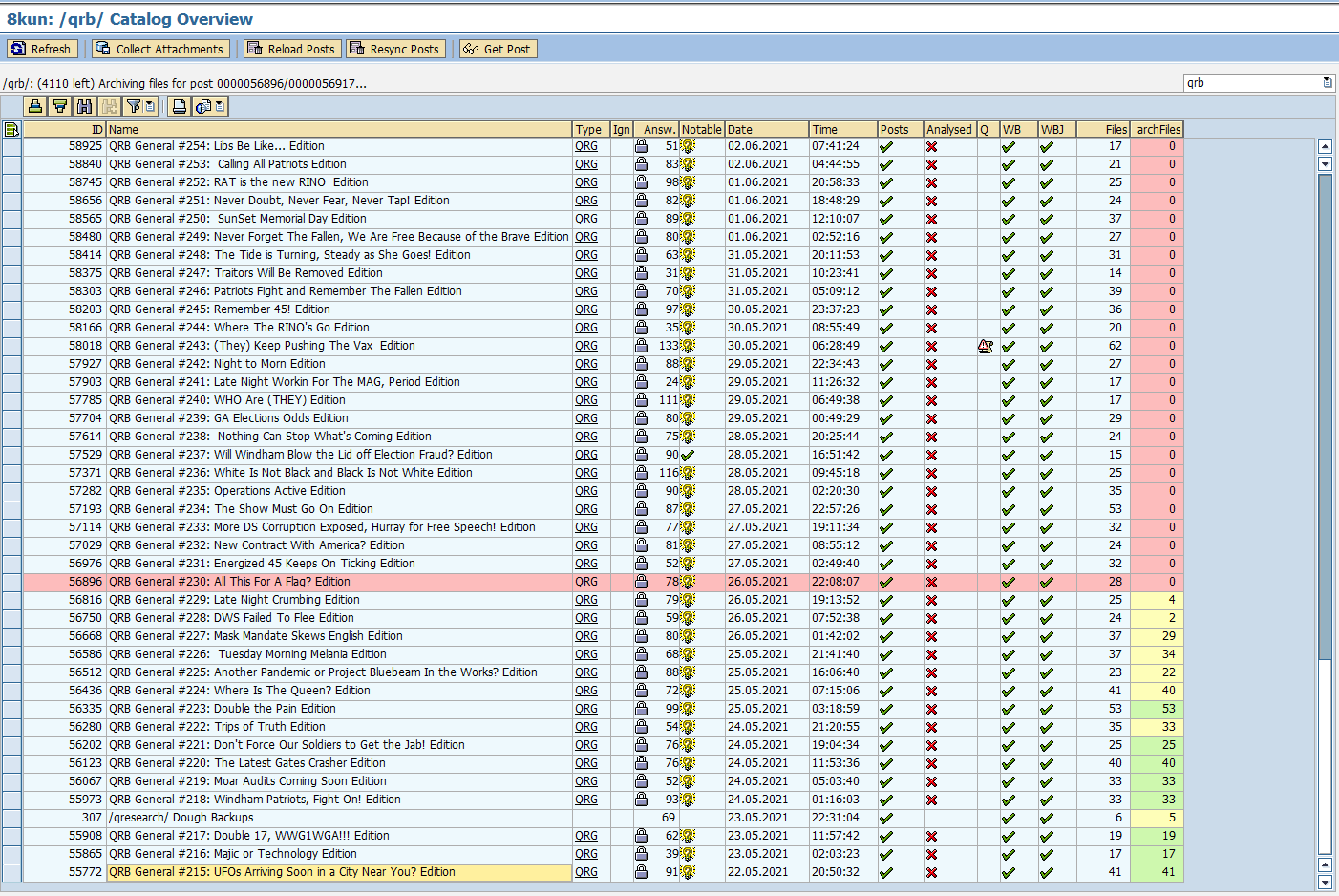Image resolution: width=1339 pixels, height=896 pixels.
Task: Click the Refresh toolbar button
Action: click(x=41, y=49)
